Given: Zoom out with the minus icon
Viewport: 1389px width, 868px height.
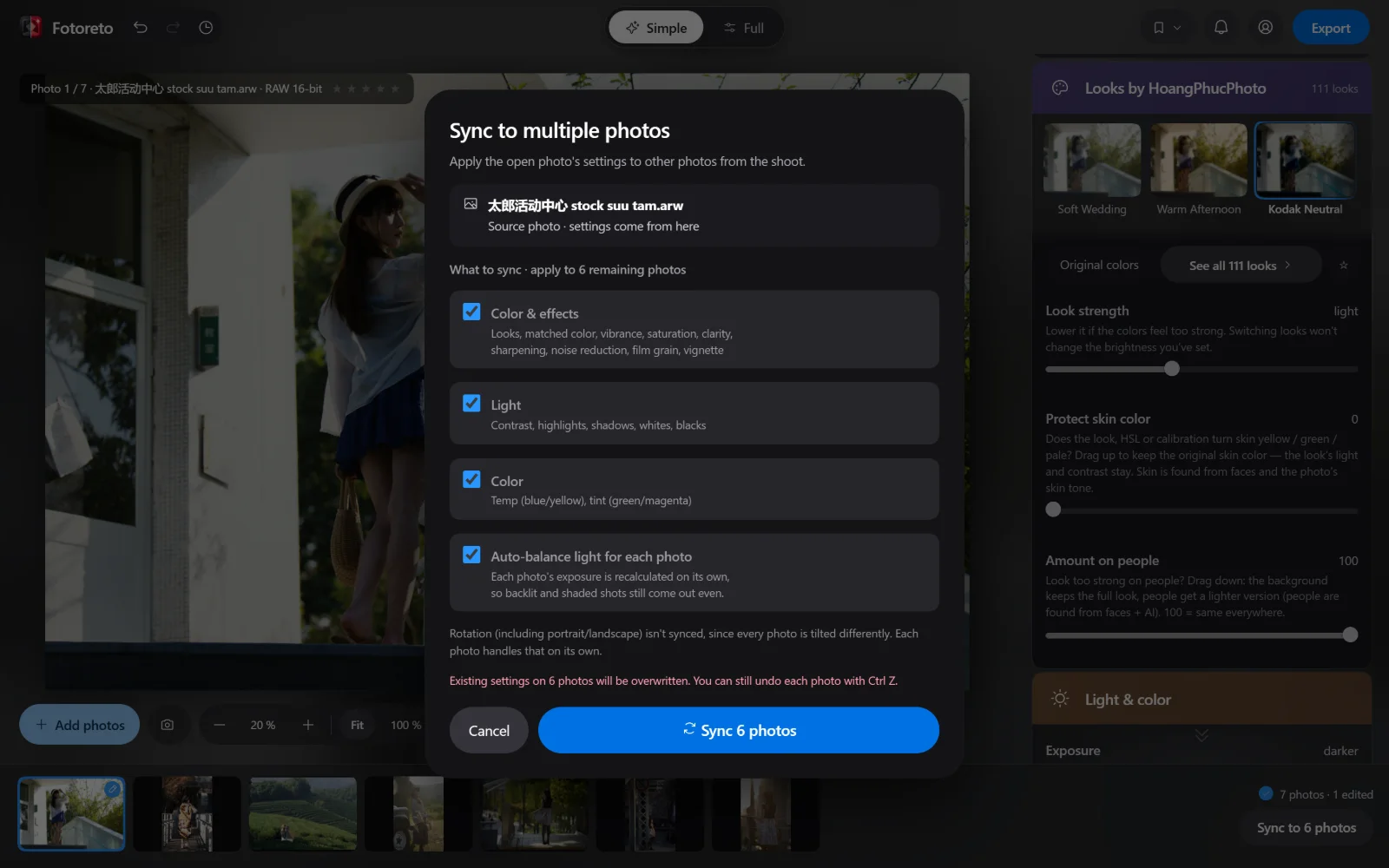Looking at the screenshot, I should click(x=220, y=725).
